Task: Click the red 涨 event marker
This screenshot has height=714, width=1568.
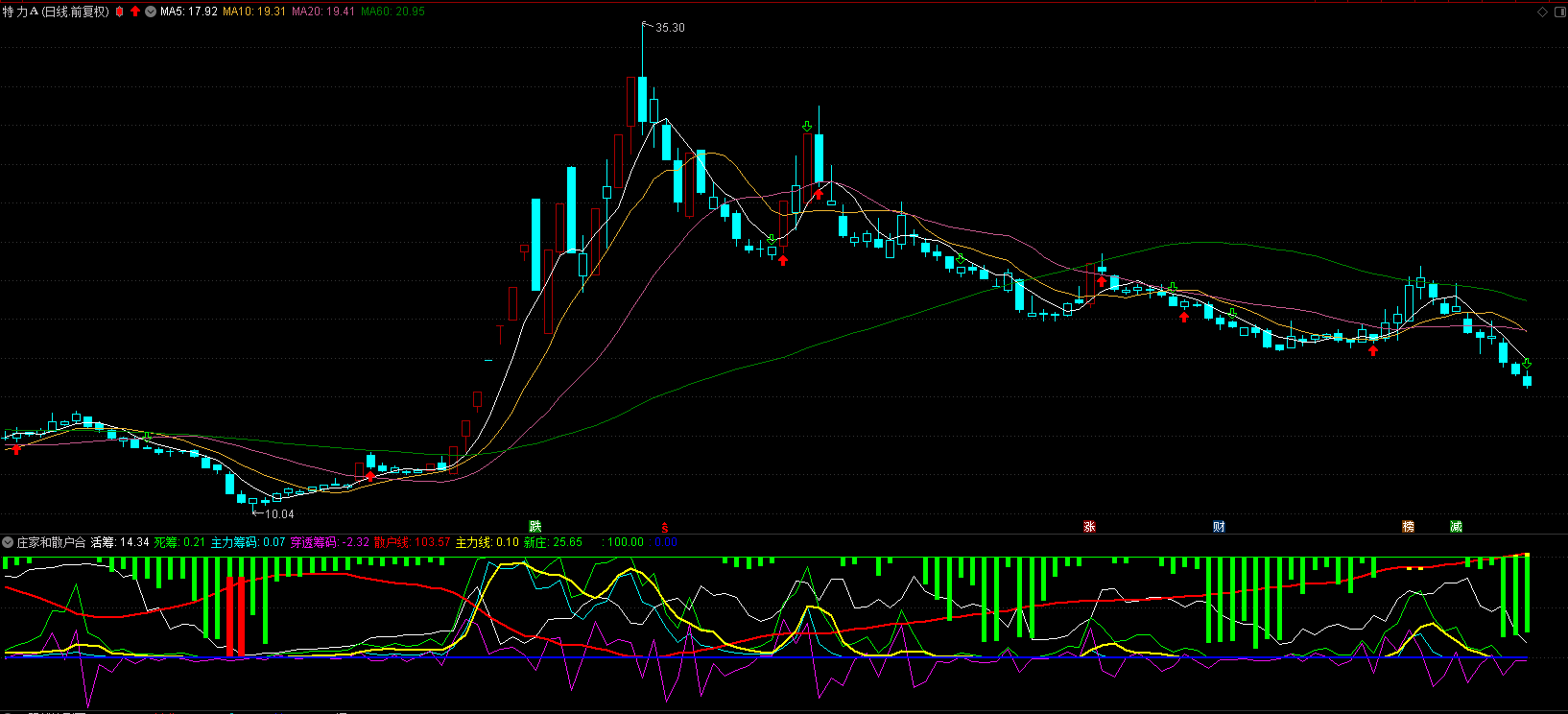Action: coord(1089,527)
